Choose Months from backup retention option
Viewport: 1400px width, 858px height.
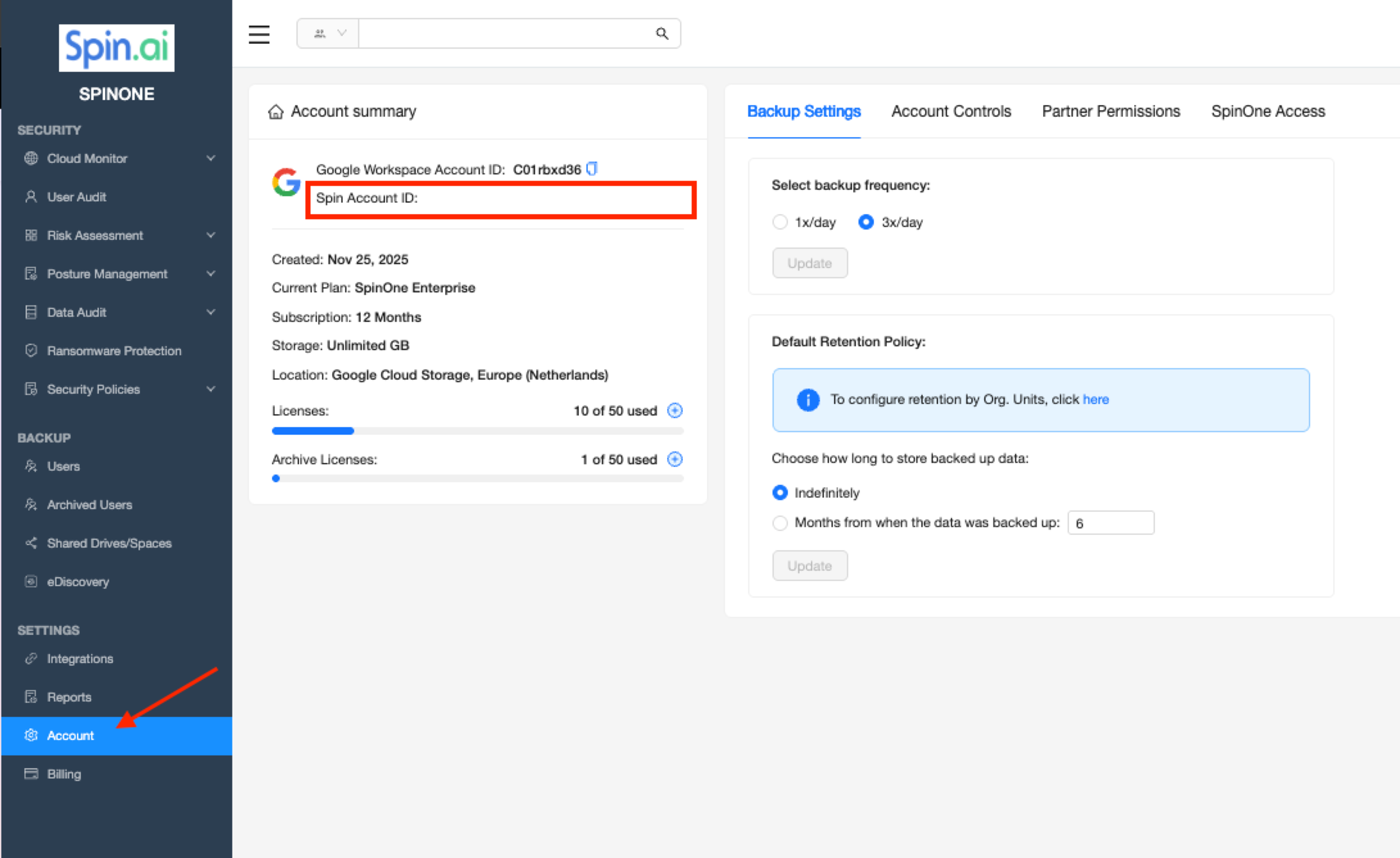coord(780,522)
